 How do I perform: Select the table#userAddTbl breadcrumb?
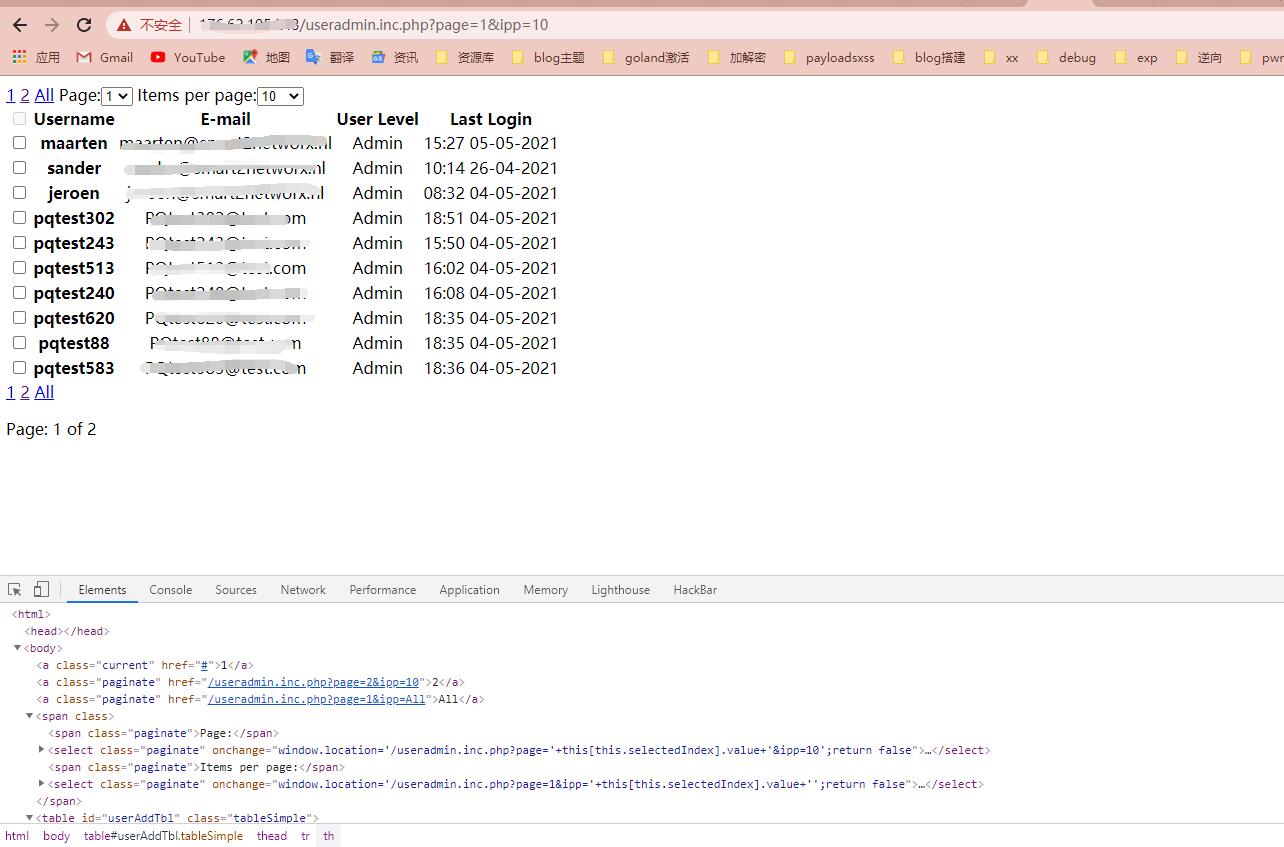tap(163, 836)
